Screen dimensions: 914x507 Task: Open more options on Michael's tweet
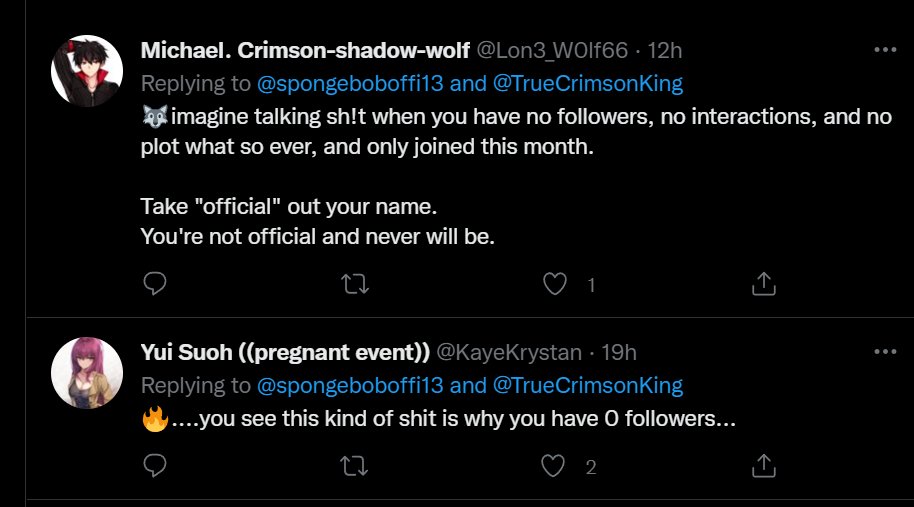(x=885, y=50)
